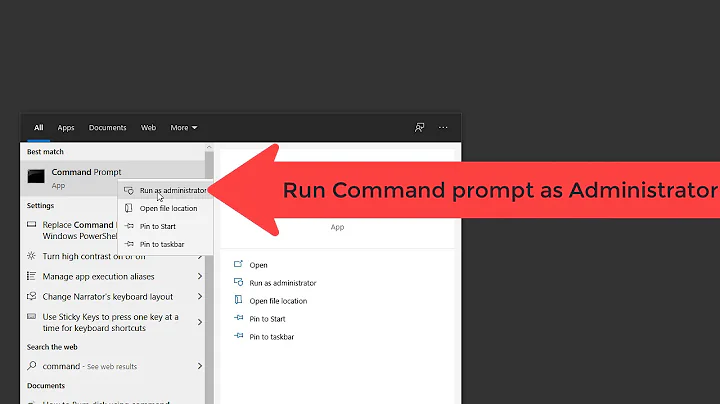Viewport: 720px width, 404px height.
Task: Open Change Narrator's keyboard layout setting
Action: coord(112,297)
